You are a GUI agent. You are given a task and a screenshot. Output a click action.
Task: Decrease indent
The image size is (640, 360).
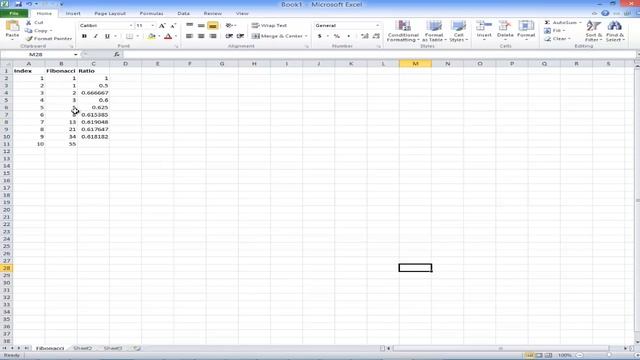[229, 36]
